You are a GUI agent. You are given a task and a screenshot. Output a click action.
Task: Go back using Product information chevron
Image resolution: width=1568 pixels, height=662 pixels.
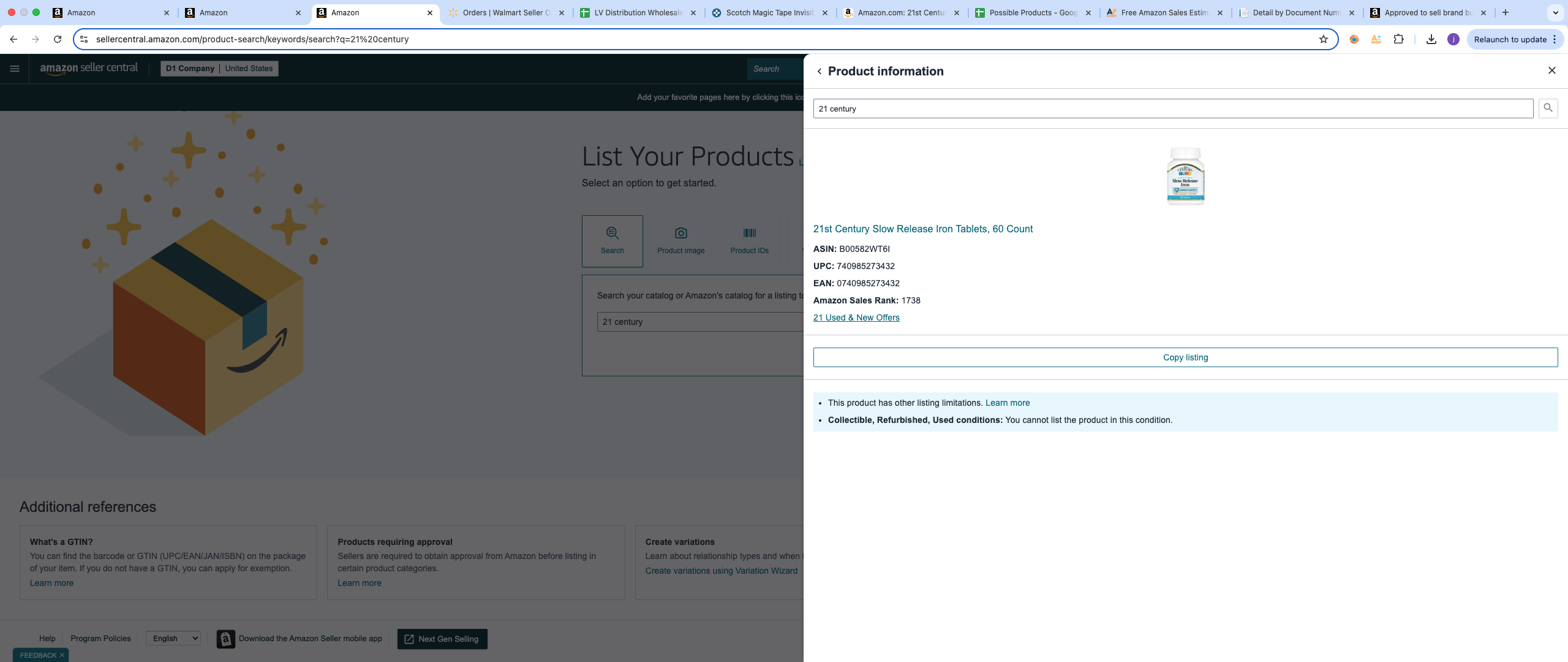click(820, 71)
